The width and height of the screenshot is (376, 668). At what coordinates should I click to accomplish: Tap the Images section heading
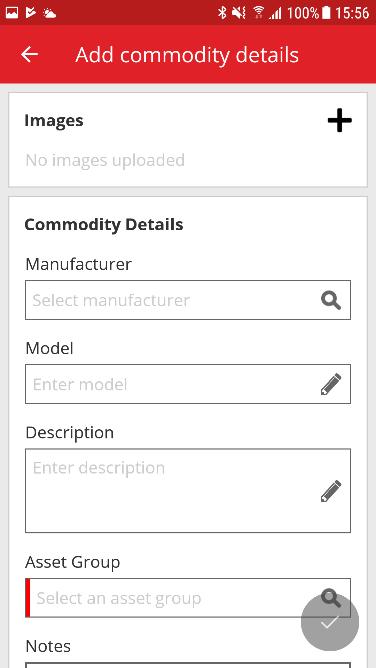54,121
